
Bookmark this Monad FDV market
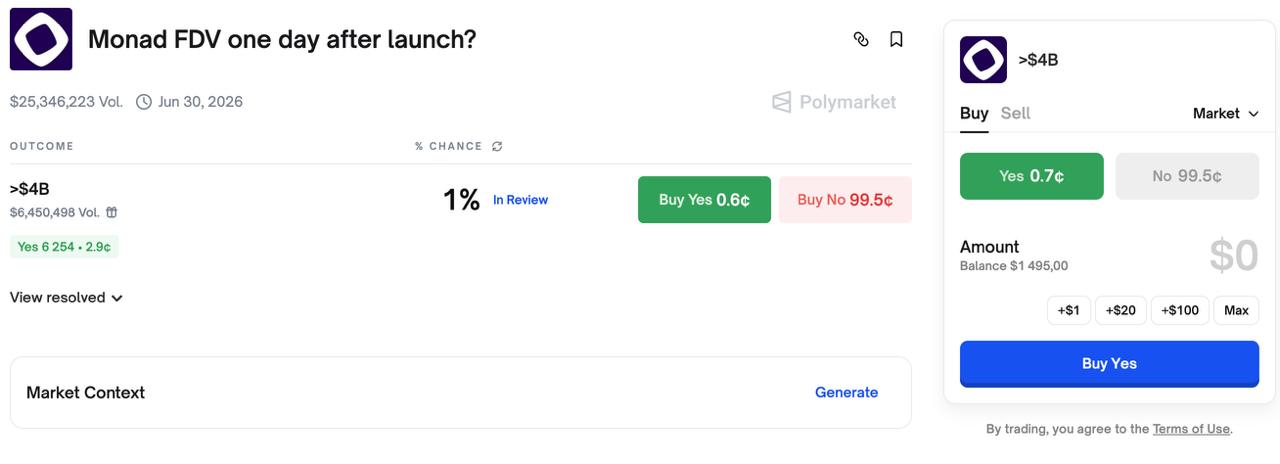(x=896, y=39)
